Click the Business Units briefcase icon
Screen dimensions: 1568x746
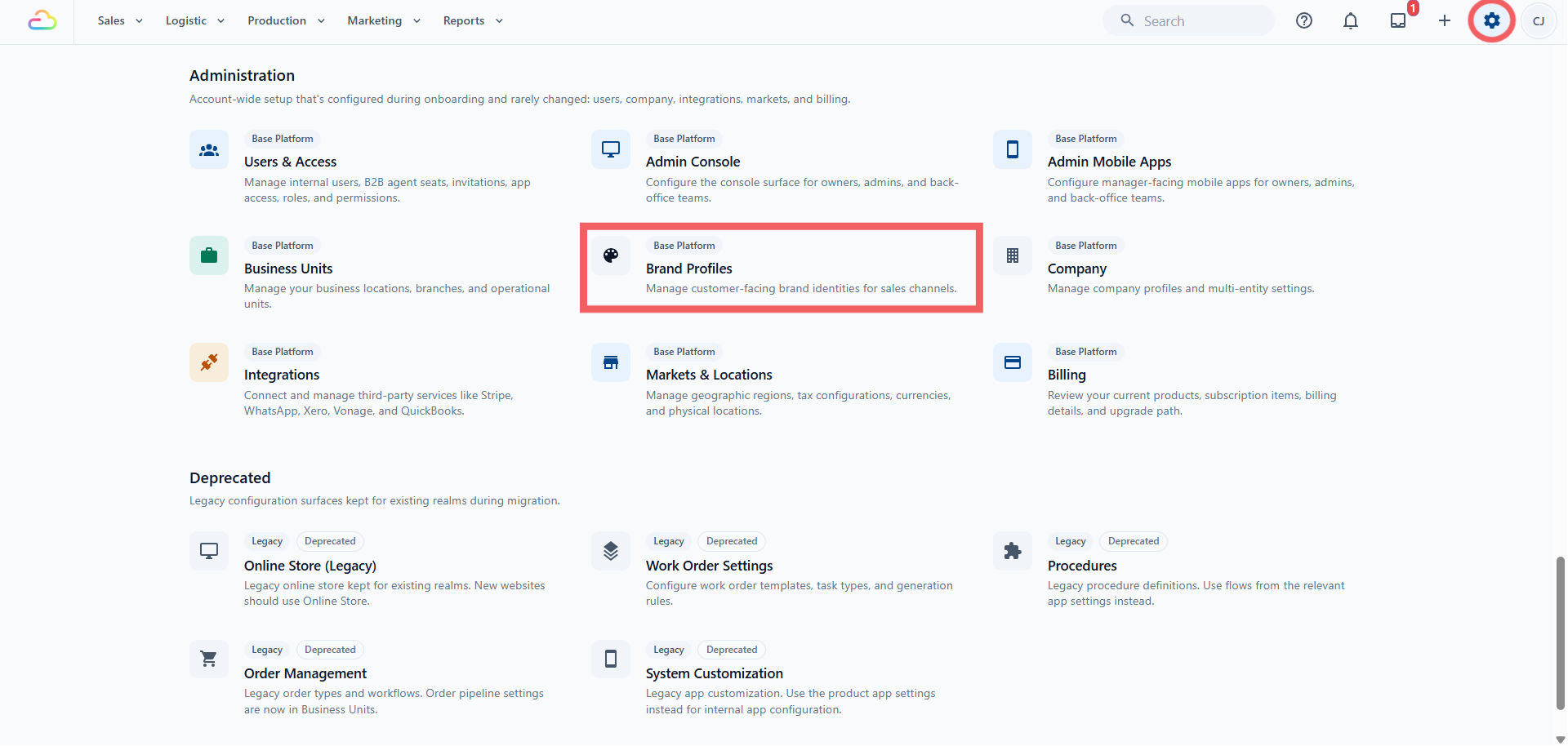209,255
